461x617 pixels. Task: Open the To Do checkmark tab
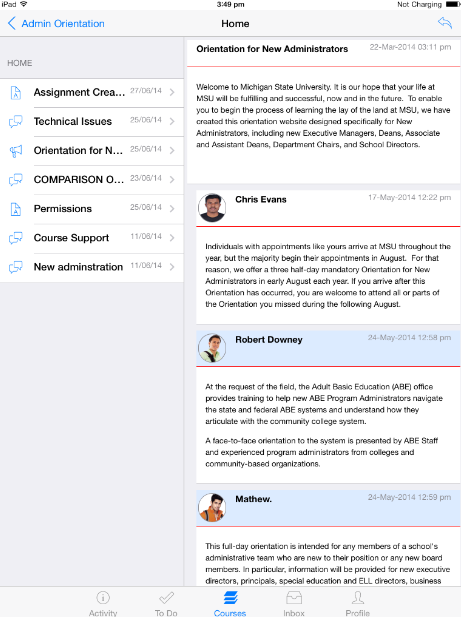coord(166,598)
